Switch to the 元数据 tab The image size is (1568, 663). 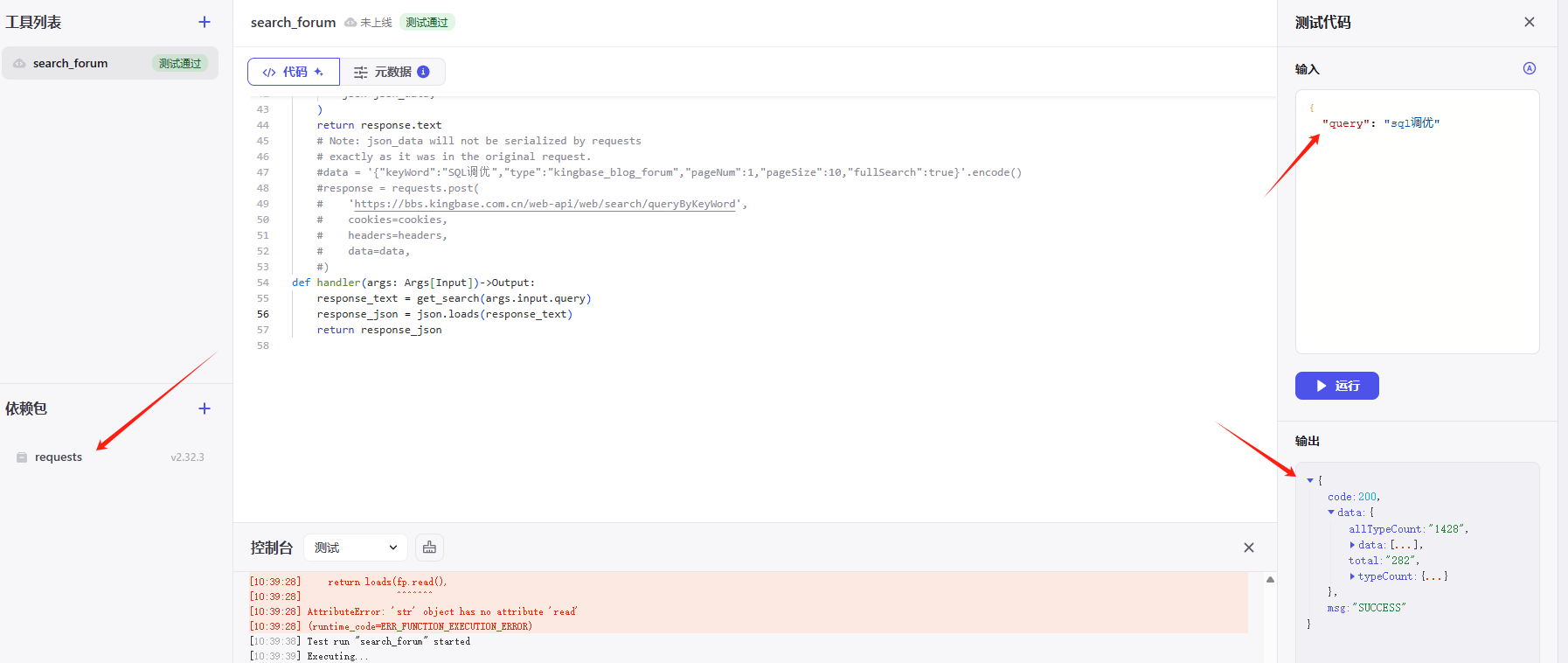[392, 72]
